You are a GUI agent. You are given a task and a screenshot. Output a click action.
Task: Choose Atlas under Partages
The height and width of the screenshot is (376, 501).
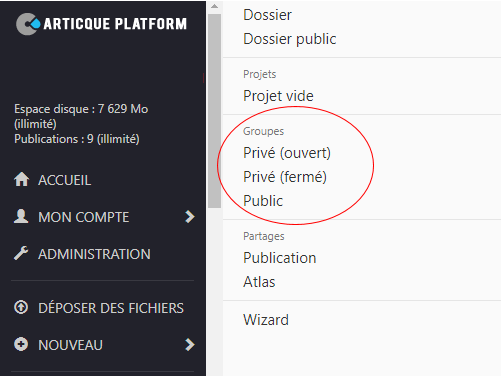(x=259, y=282)
